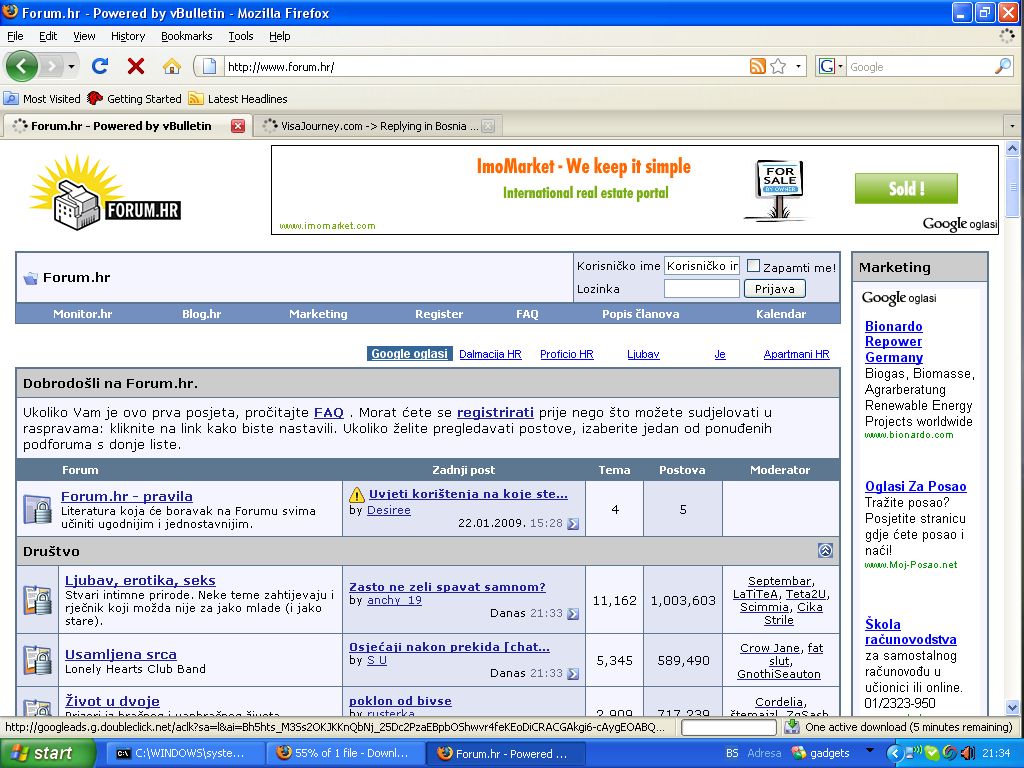Open the address bar history dropdown
The width and height of the screenshot is (1024, 768).
click(798, 66)
